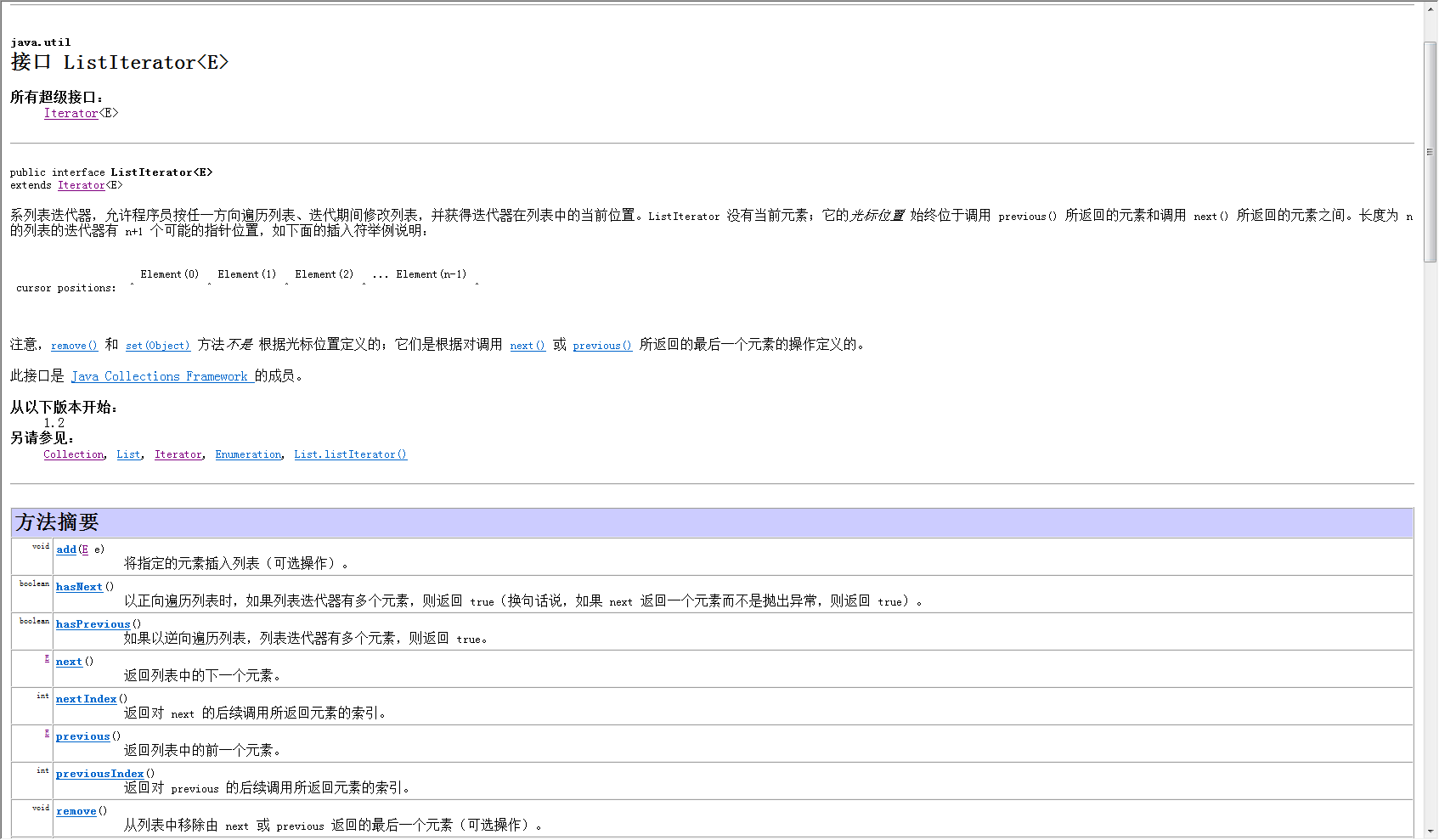Screen dimensions: 1439x840
Task: Open the previous() link in note paragraph
Action: coord(602,346)
